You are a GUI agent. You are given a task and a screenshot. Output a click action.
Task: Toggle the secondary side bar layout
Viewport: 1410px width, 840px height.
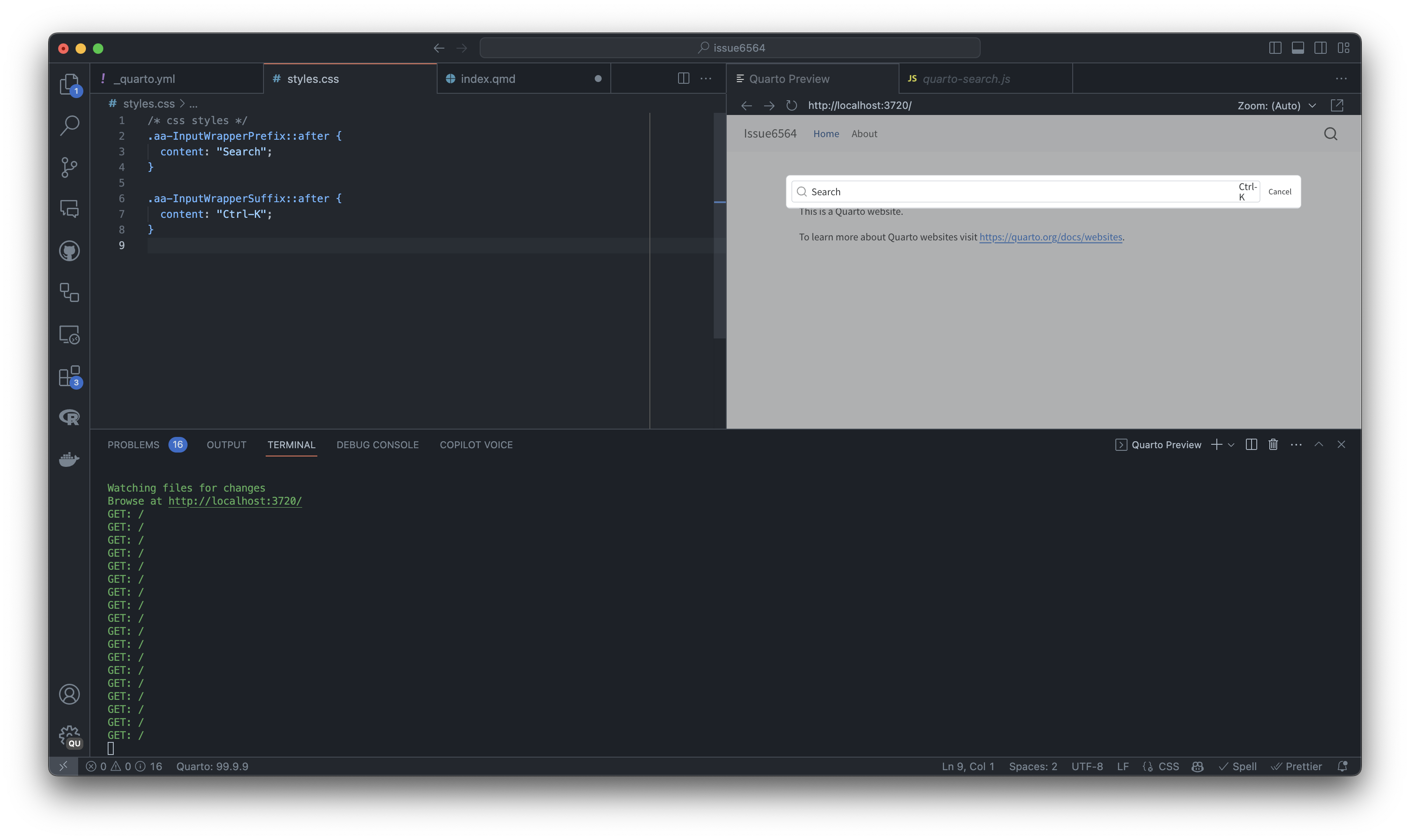pos(1321,48)
